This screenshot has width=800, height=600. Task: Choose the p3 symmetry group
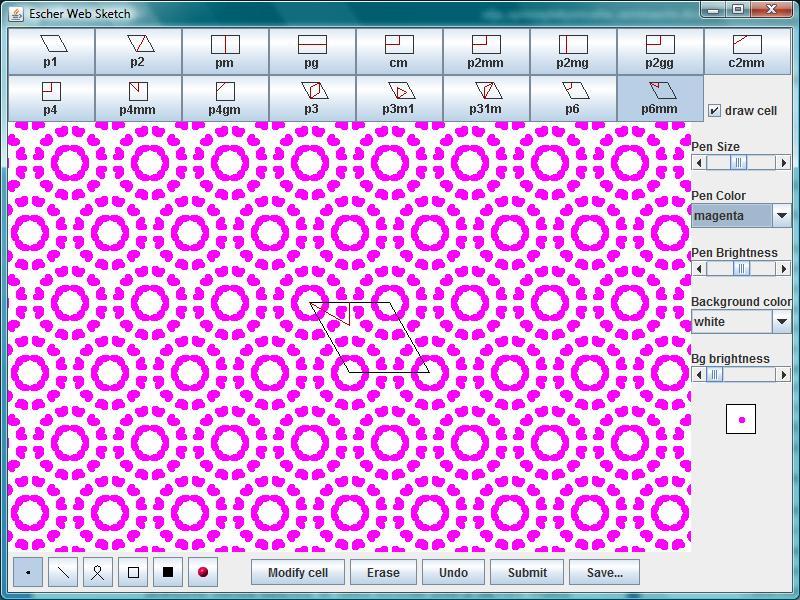(x=312, y=98)
